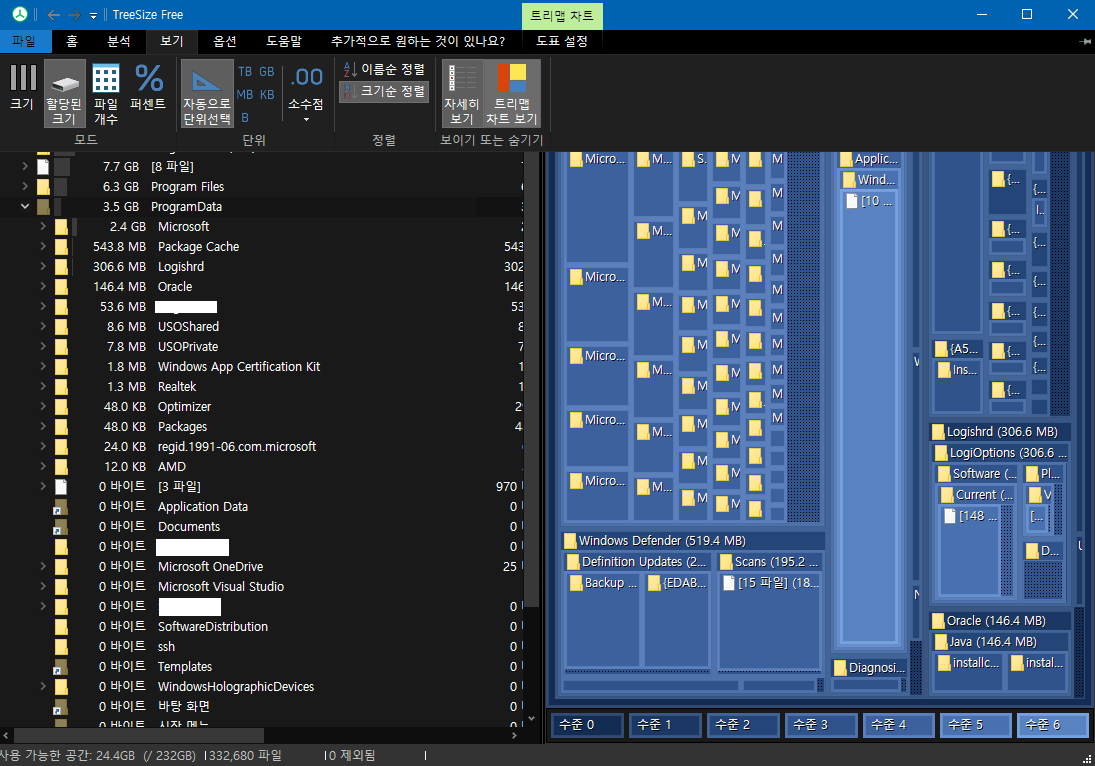Open the 도움말 ribbon tab
The height and width of the screenshot is (766, 1095).
tap(284, 41)
